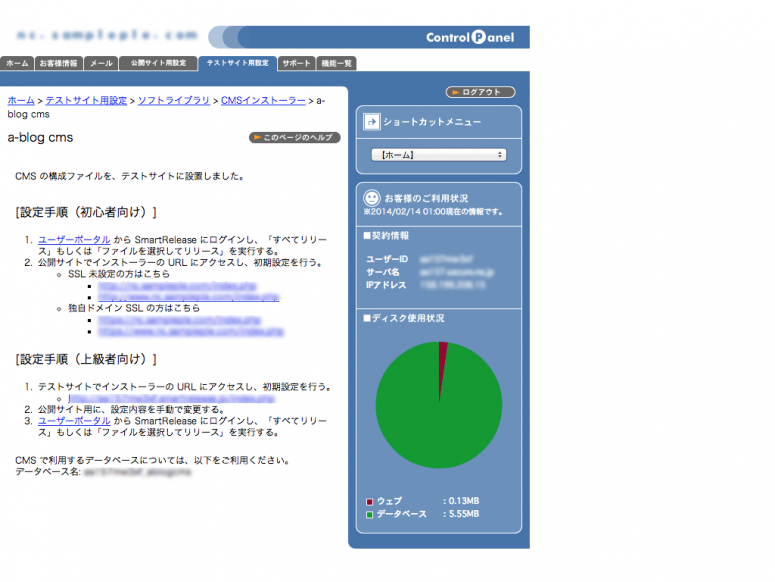Go to the 公開サイト用設定 tab

tap(158, 63)
